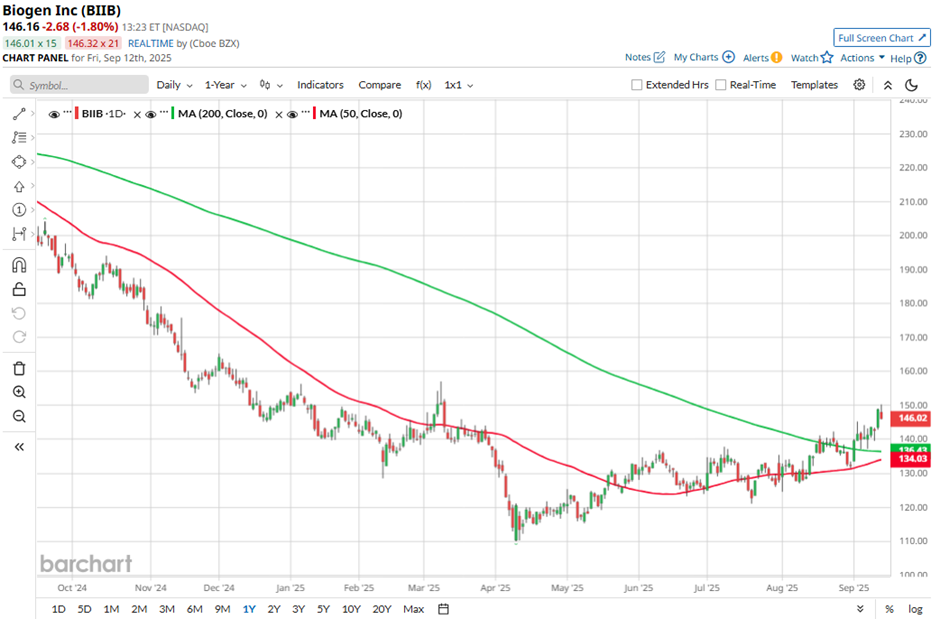
Task: Click the Symbol search field
Action: pyautogui.click(x=79, y=85)
